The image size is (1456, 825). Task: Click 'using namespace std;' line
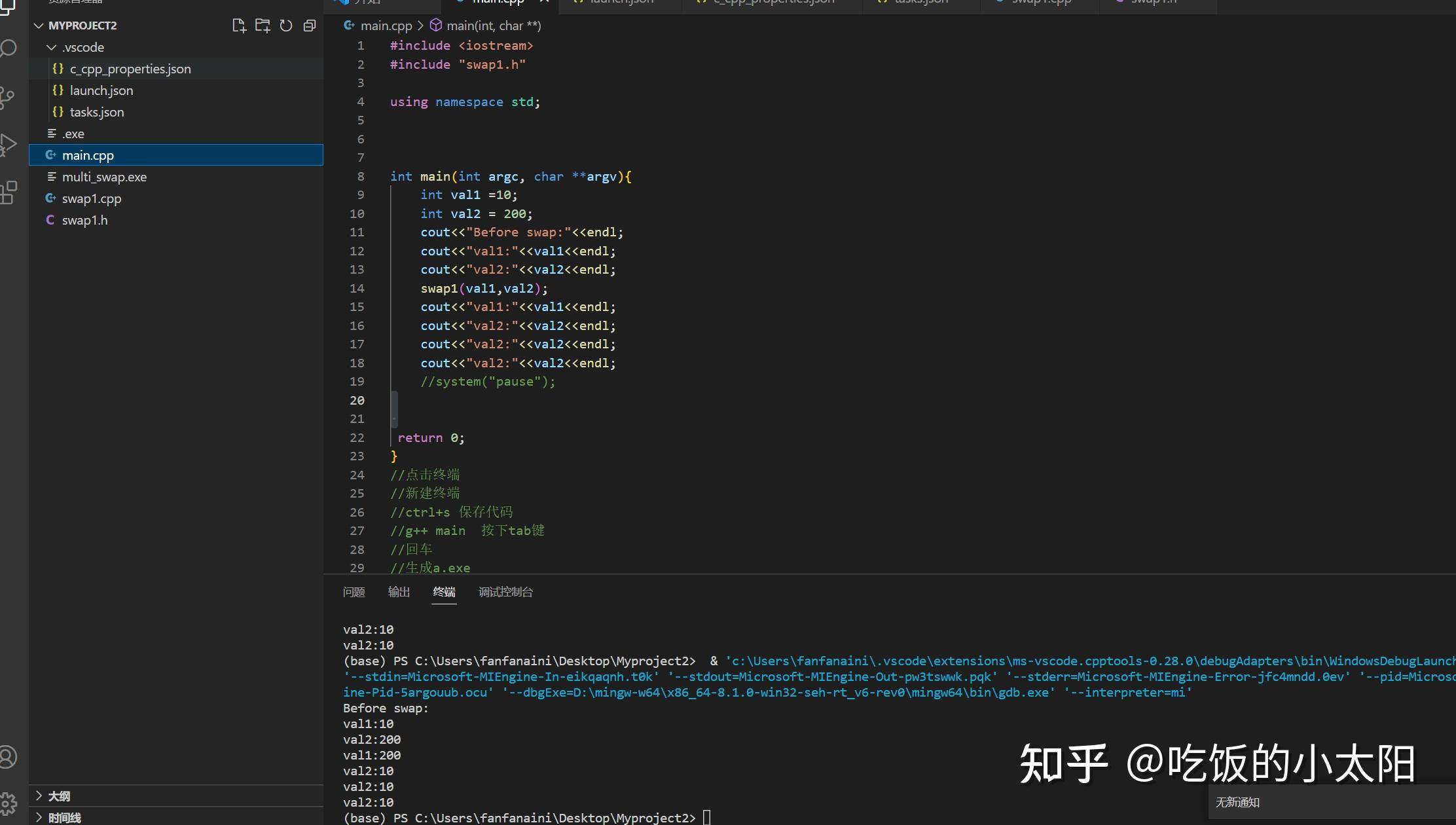pyautogui.click(x=465, y=101)
